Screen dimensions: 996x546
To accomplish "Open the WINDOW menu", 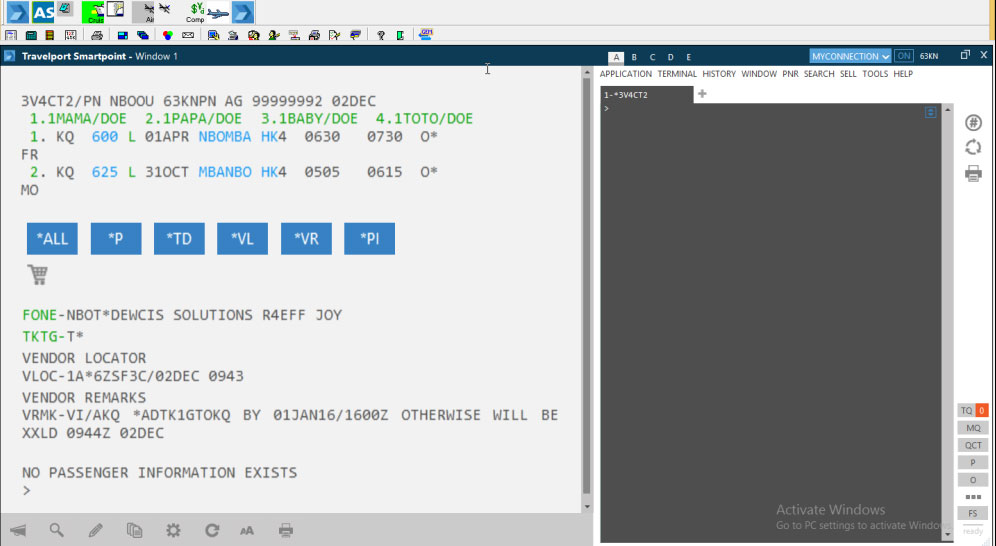I will (x=759, y=74).
